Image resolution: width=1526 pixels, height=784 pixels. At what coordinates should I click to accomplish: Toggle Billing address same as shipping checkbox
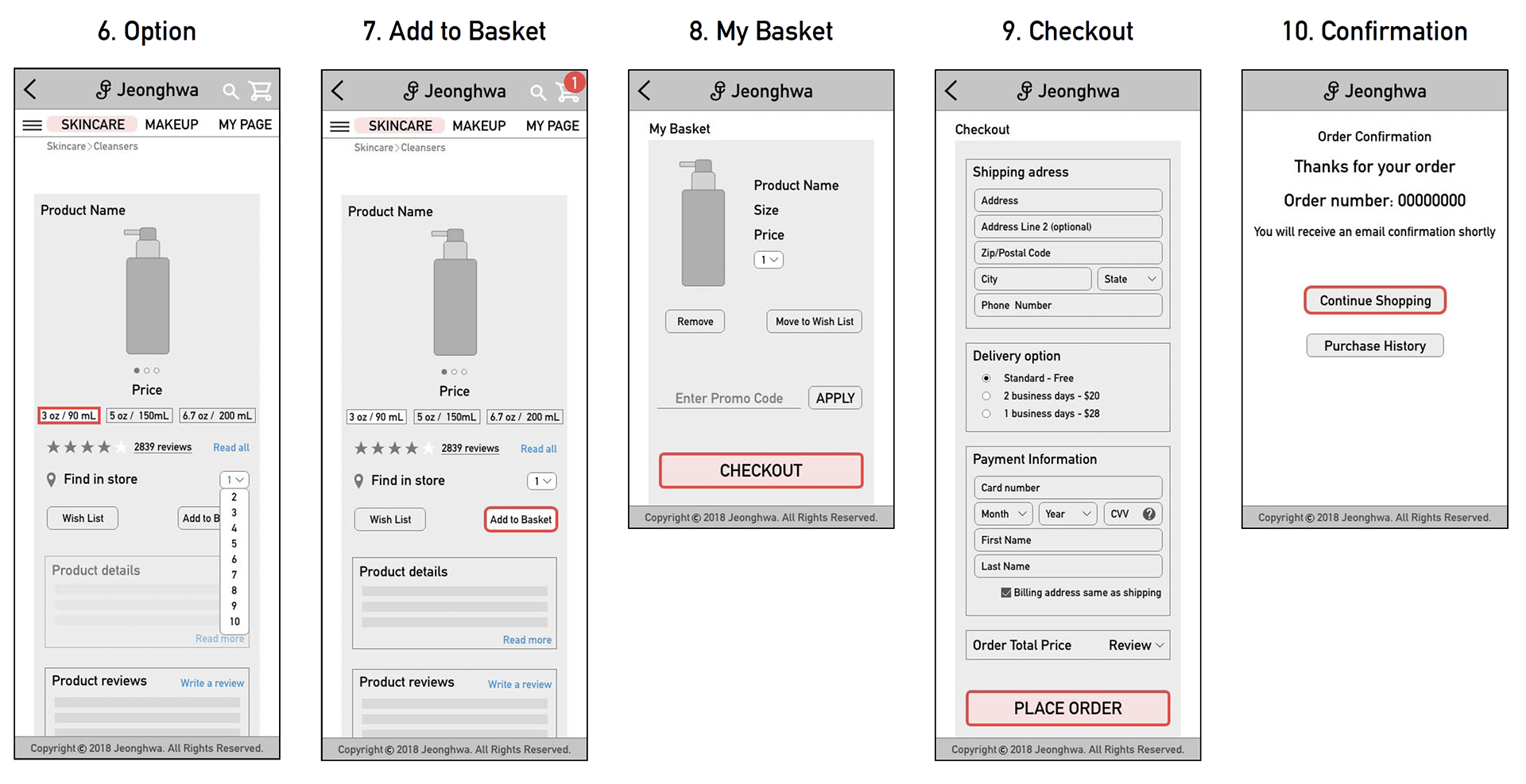click(1005, 593)
